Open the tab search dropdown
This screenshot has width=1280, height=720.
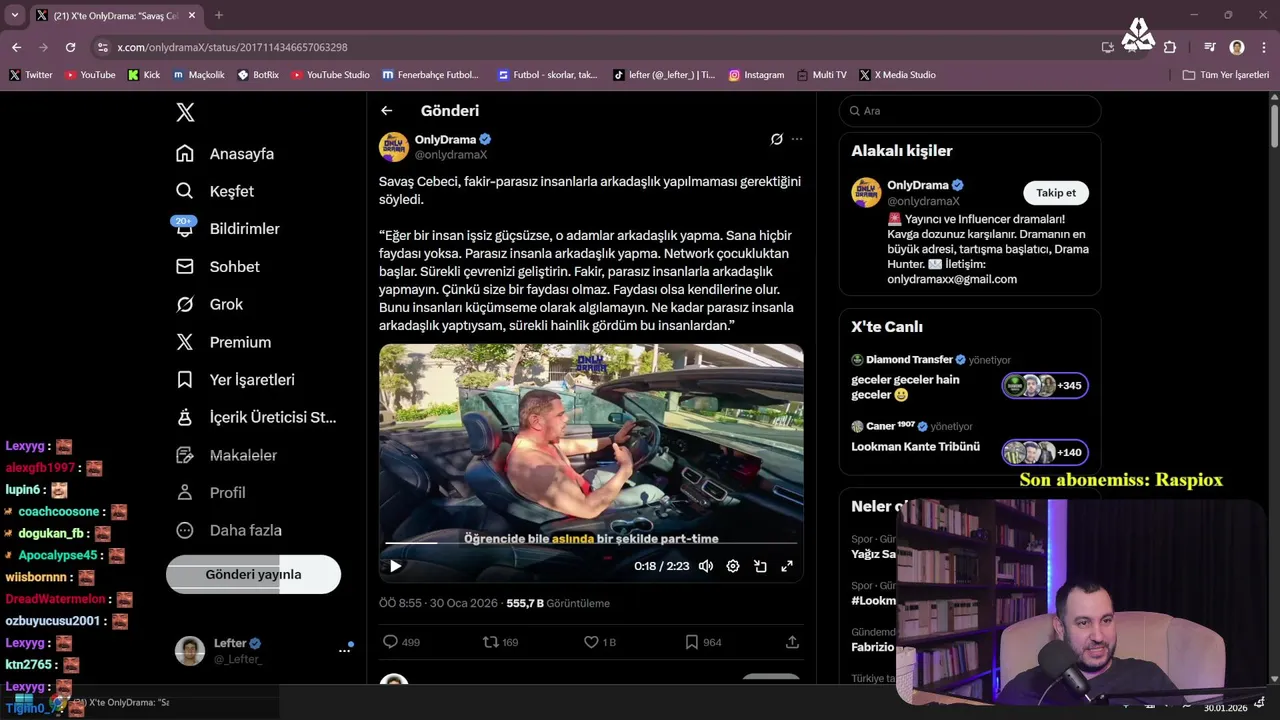click(15, 15)
